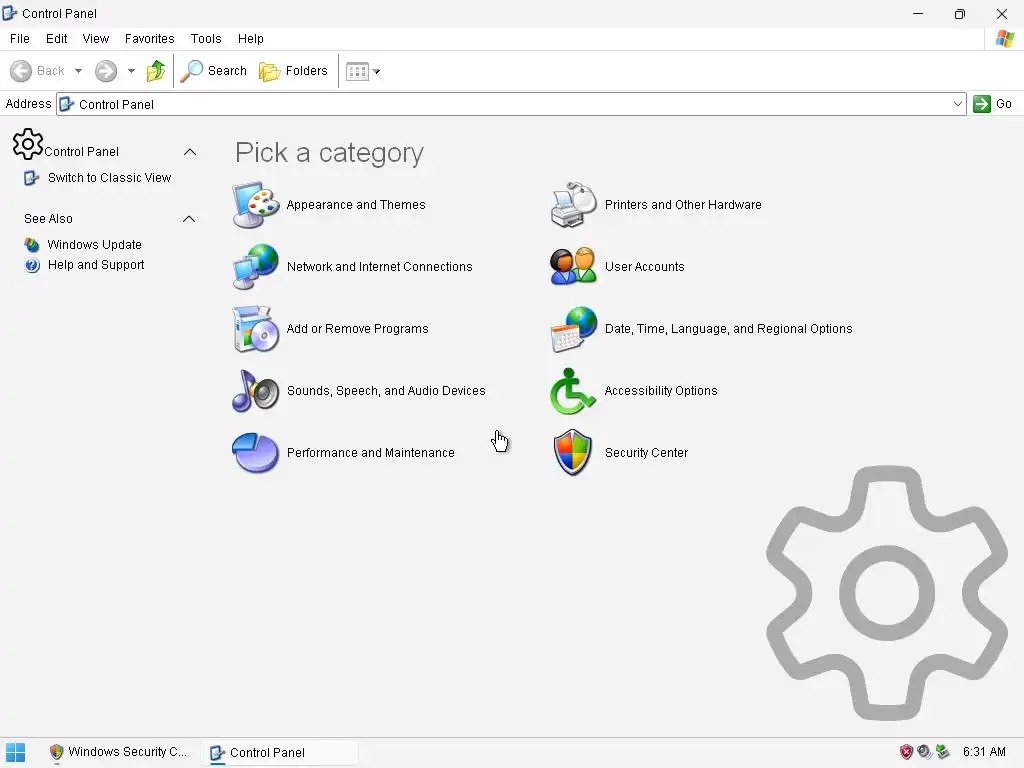Click the taskbar clock showing 6:31 AM
The height and width of the screenshot is (768, 1024).
tap(984, 752)
